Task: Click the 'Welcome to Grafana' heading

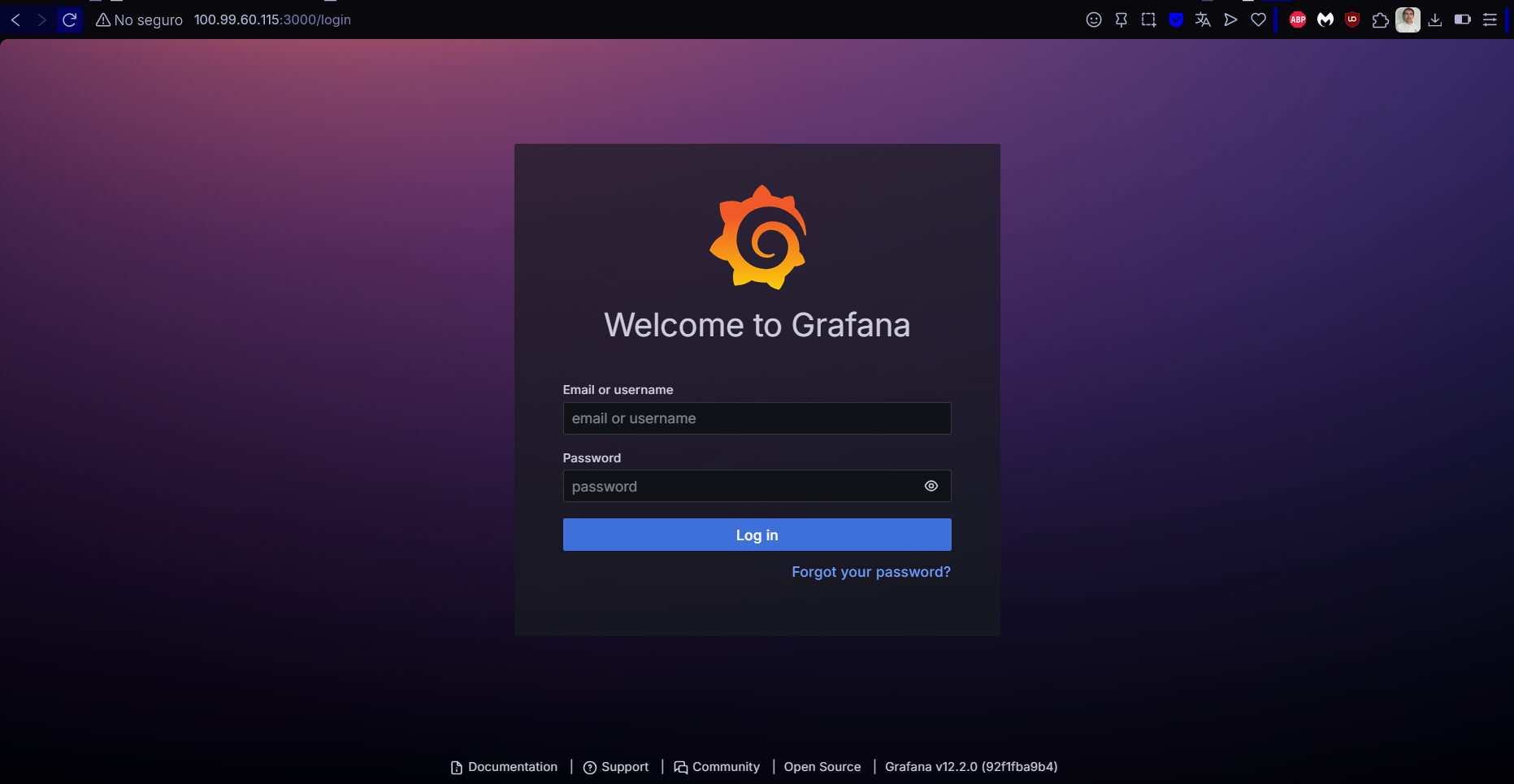Action: tap(757, 325)
